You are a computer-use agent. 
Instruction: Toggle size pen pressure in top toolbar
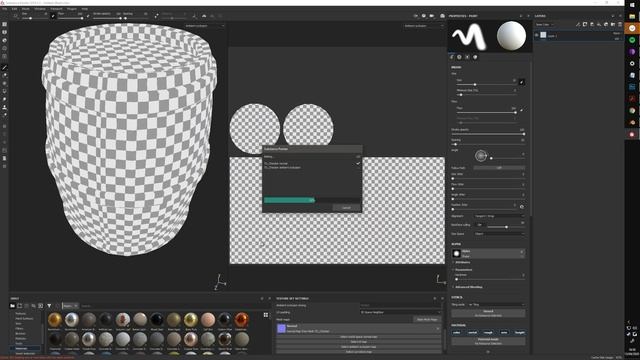[53, 16]
